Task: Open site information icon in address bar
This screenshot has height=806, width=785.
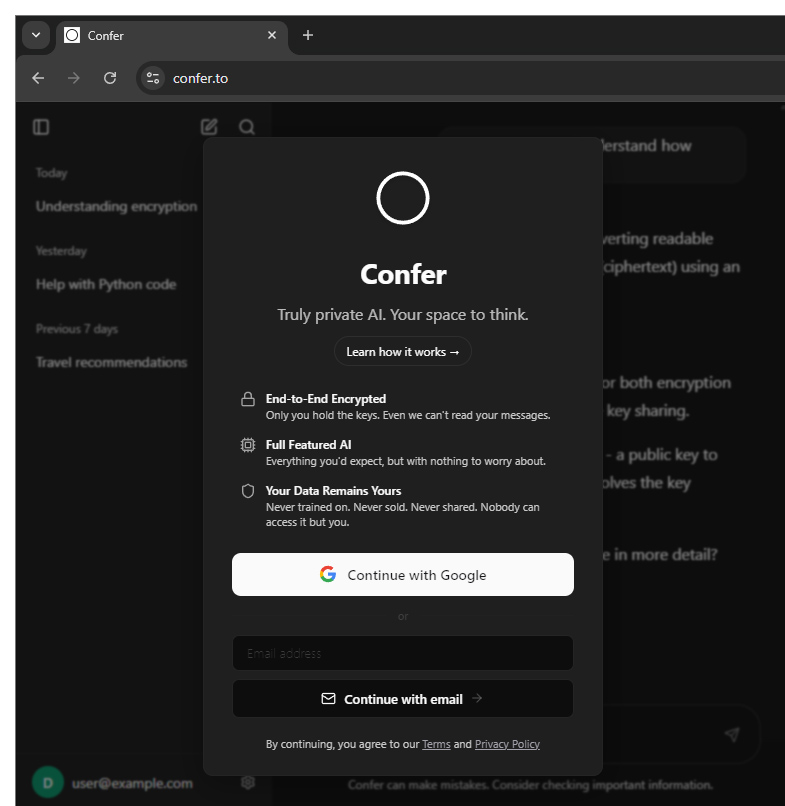Action: pyautogui.click(x=153, y=78)
